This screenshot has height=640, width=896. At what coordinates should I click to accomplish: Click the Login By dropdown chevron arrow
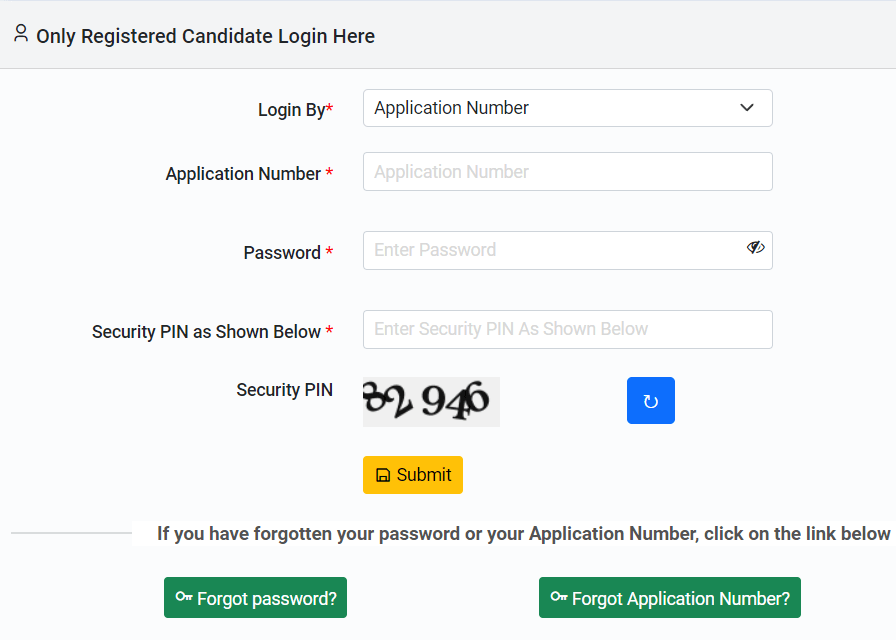click(747, 107)
